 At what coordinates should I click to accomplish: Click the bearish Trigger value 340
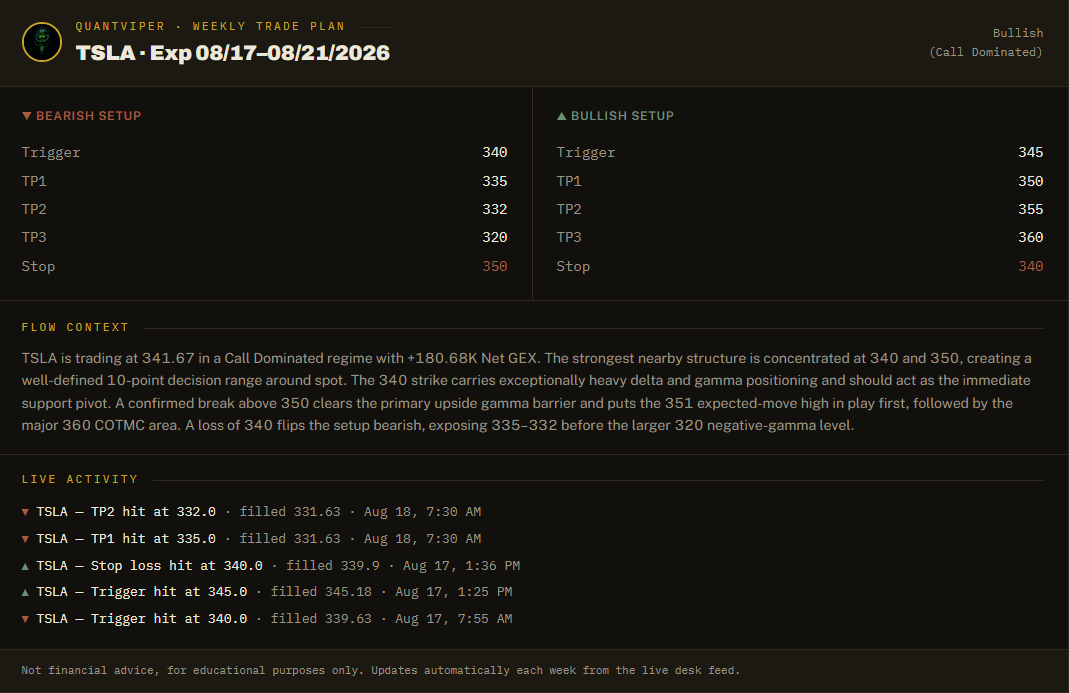494,152
